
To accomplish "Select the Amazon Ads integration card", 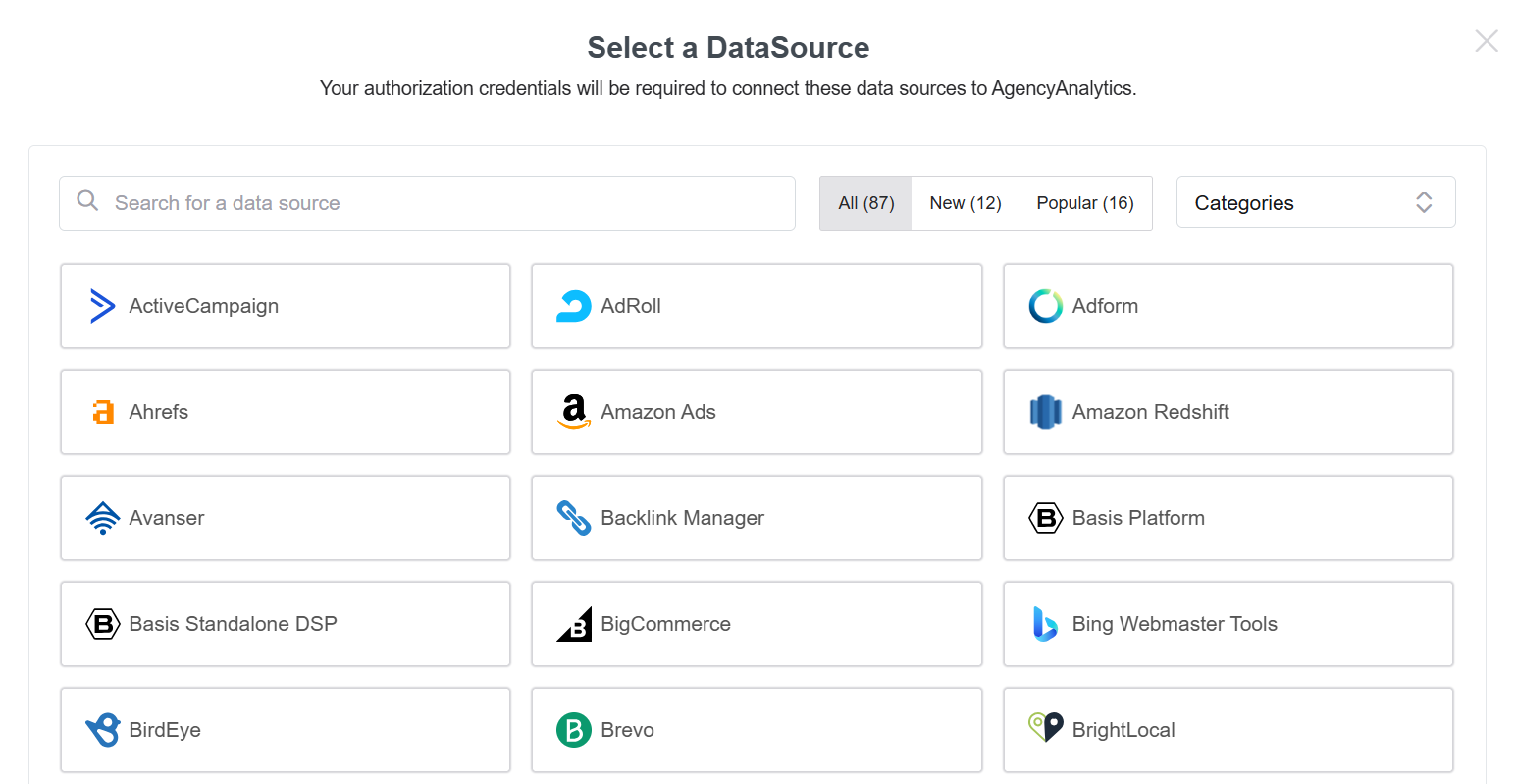I will pyautogui.click(x=757, y=412).
